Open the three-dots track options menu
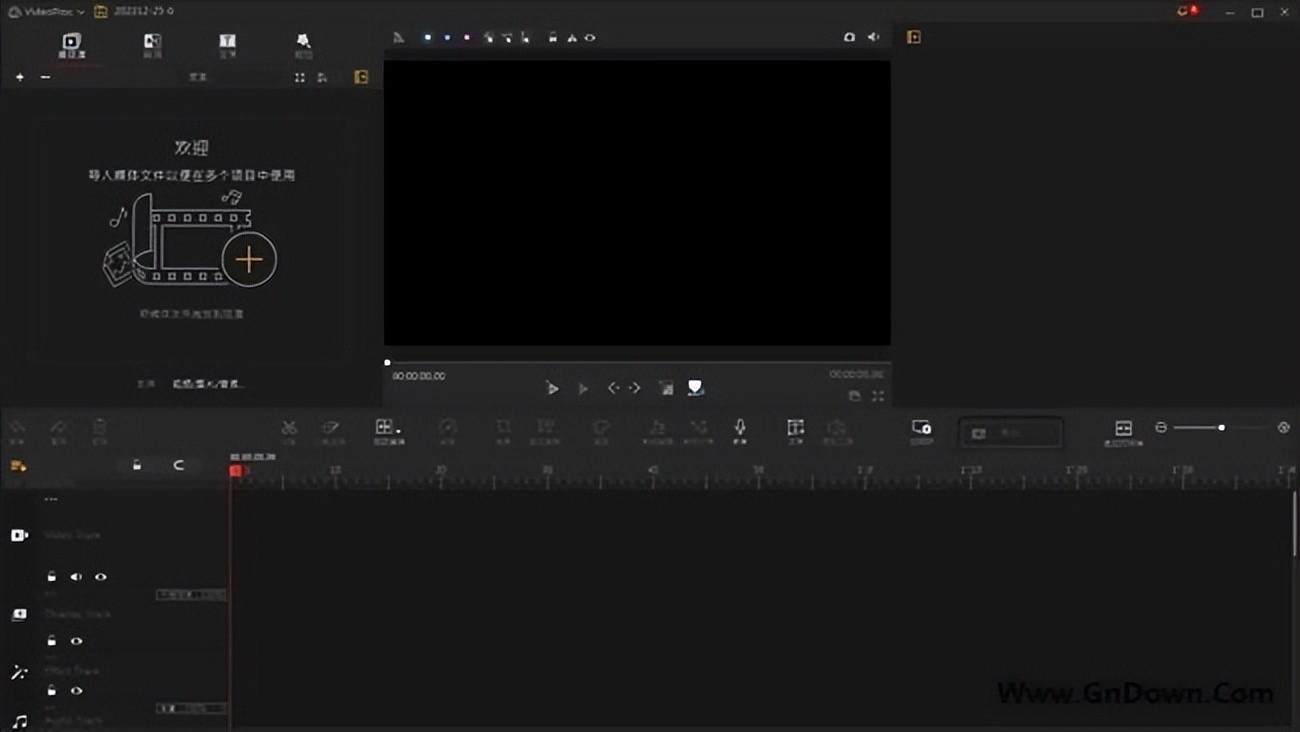The height and width of the screenshot is (732, 1300). [51, 499]
